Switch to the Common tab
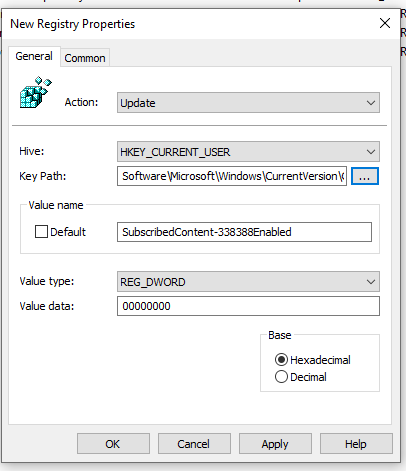Viewport: 406px width, 471px height. (x=85, y=58)
